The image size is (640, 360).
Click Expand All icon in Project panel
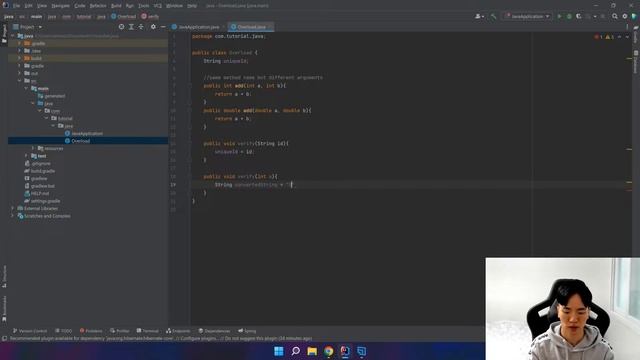tap(131, 27)
